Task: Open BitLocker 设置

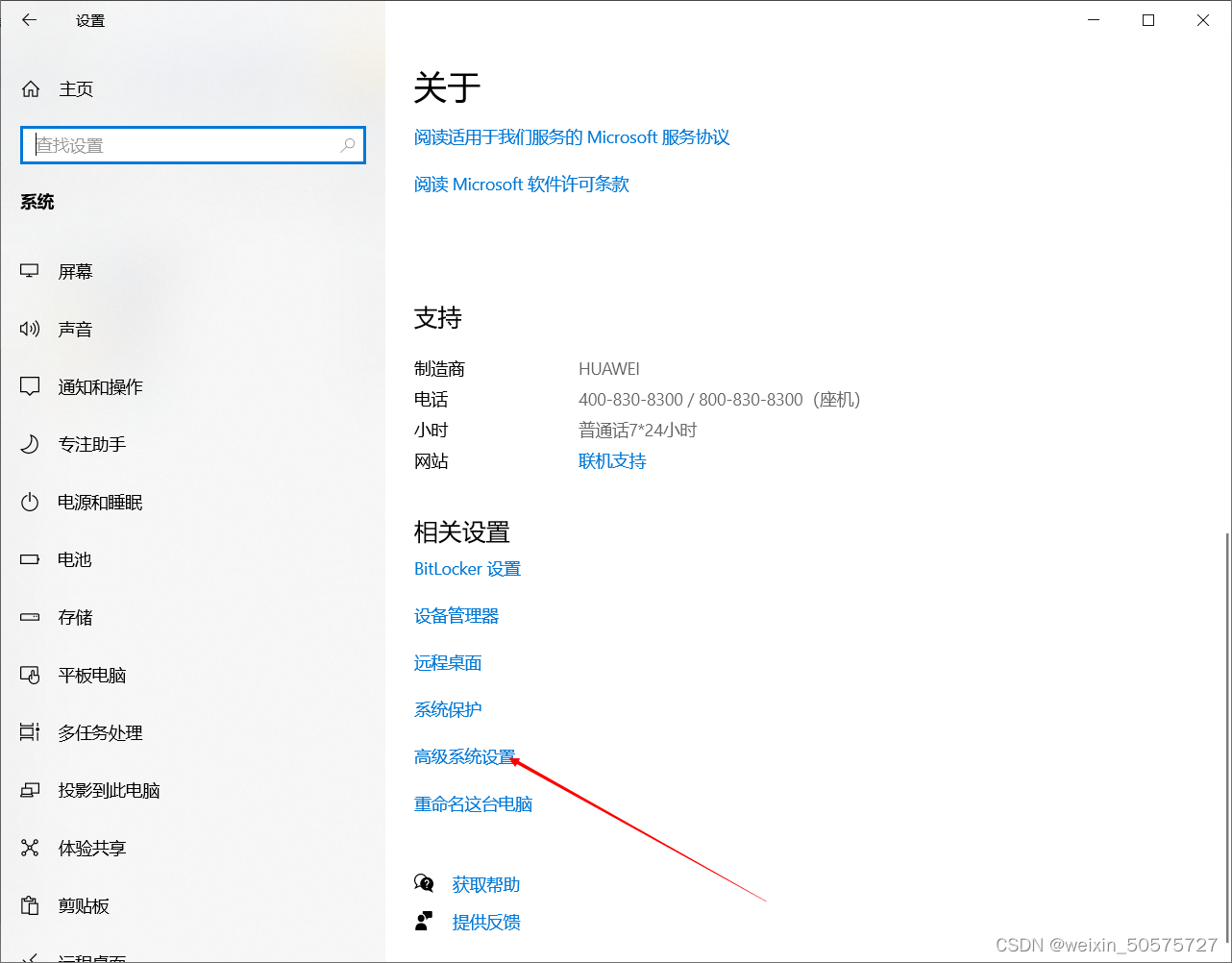Action: point(467,569)
